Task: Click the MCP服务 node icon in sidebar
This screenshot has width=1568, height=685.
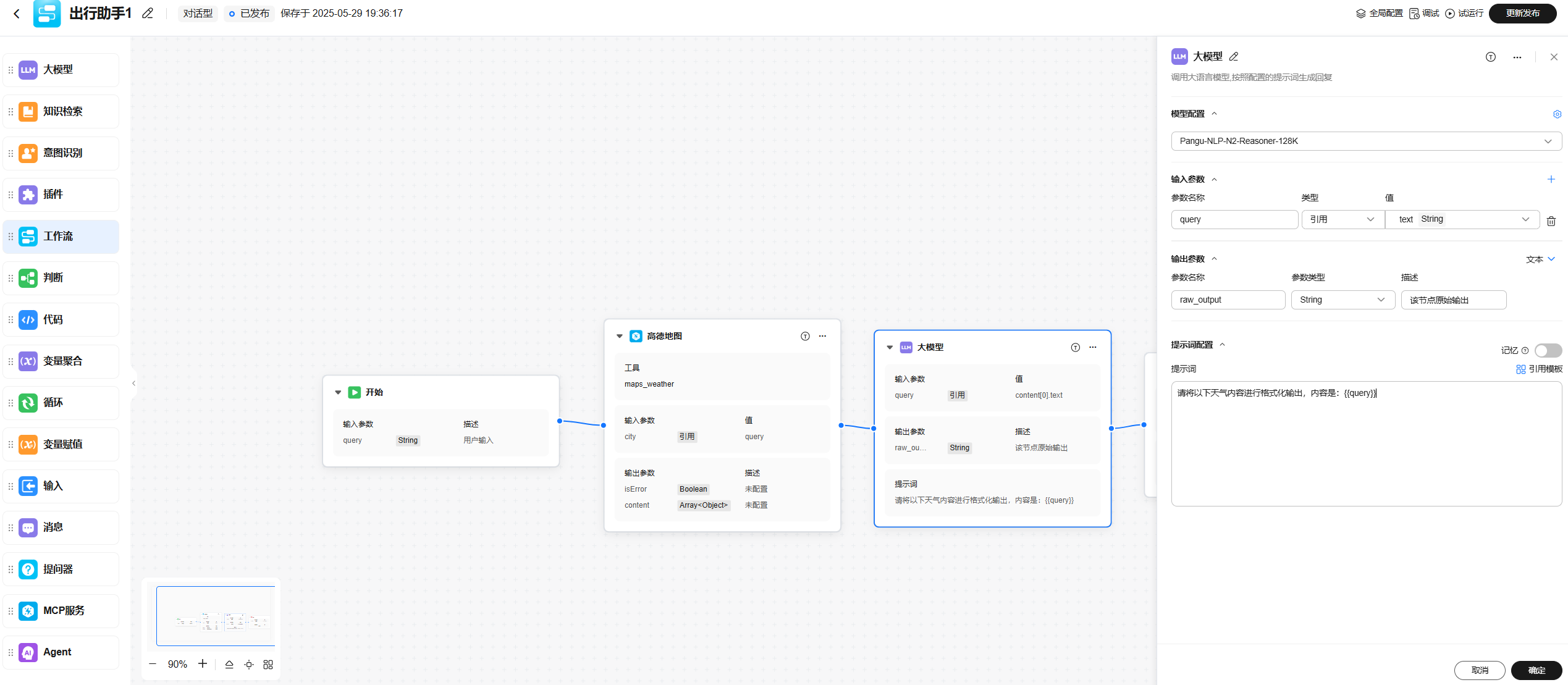Action: pos(28,611)
